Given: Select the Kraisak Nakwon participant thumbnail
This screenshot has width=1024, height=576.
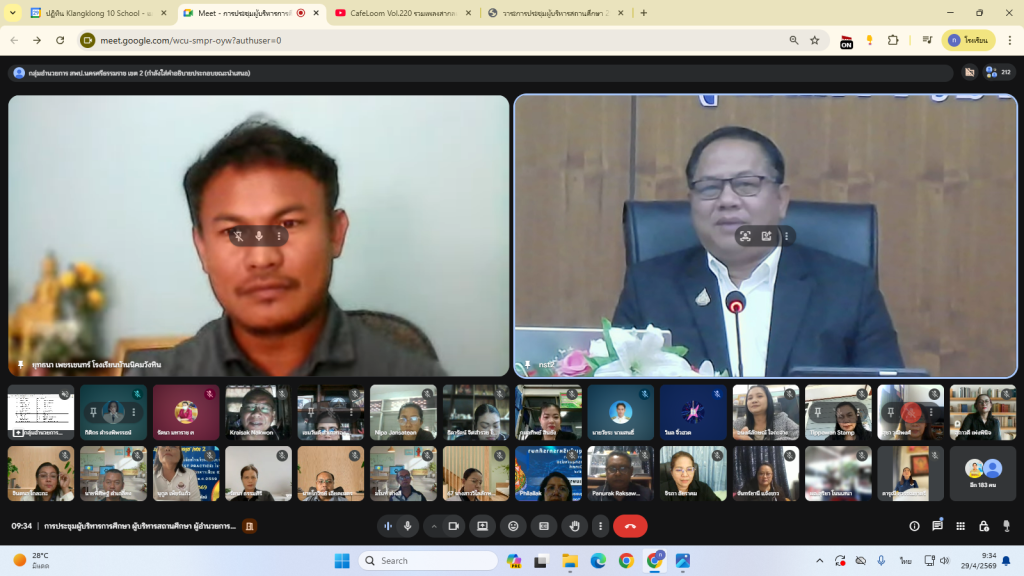Looking at the screenshot, I should point(258,412).
